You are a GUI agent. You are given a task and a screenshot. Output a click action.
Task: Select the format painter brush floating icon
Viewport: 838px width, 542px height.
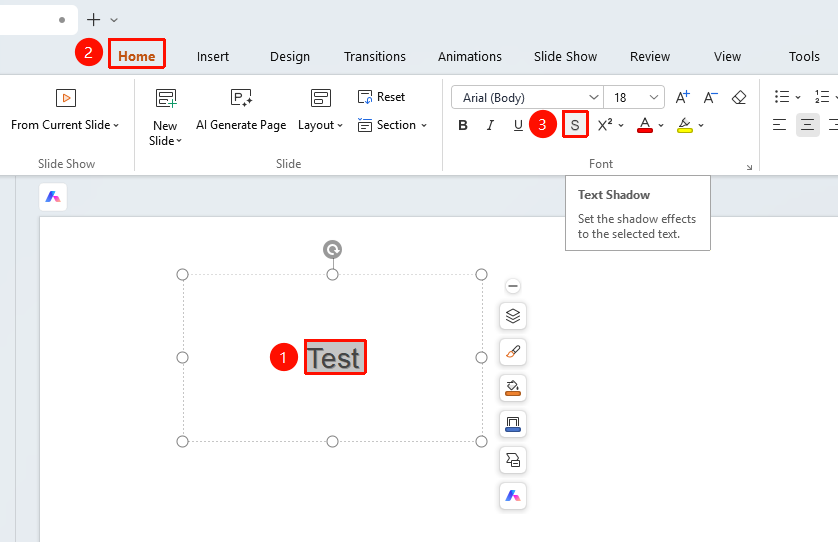pyautogui.click(x=513, y=352)
